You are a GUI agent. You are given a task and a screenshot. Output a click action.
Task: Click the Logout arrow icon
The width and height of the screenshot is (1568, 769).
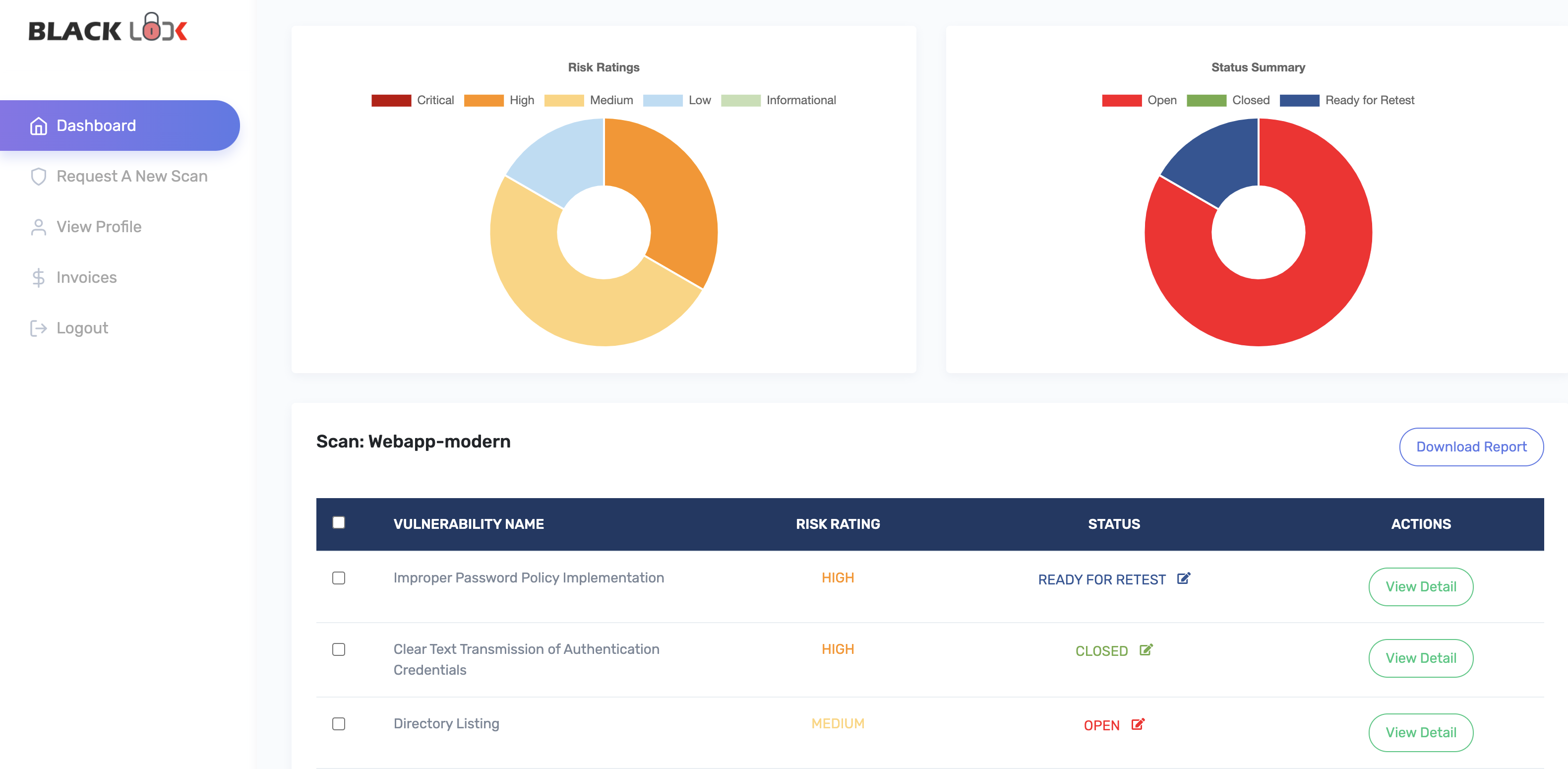click(x=38, y=328)
